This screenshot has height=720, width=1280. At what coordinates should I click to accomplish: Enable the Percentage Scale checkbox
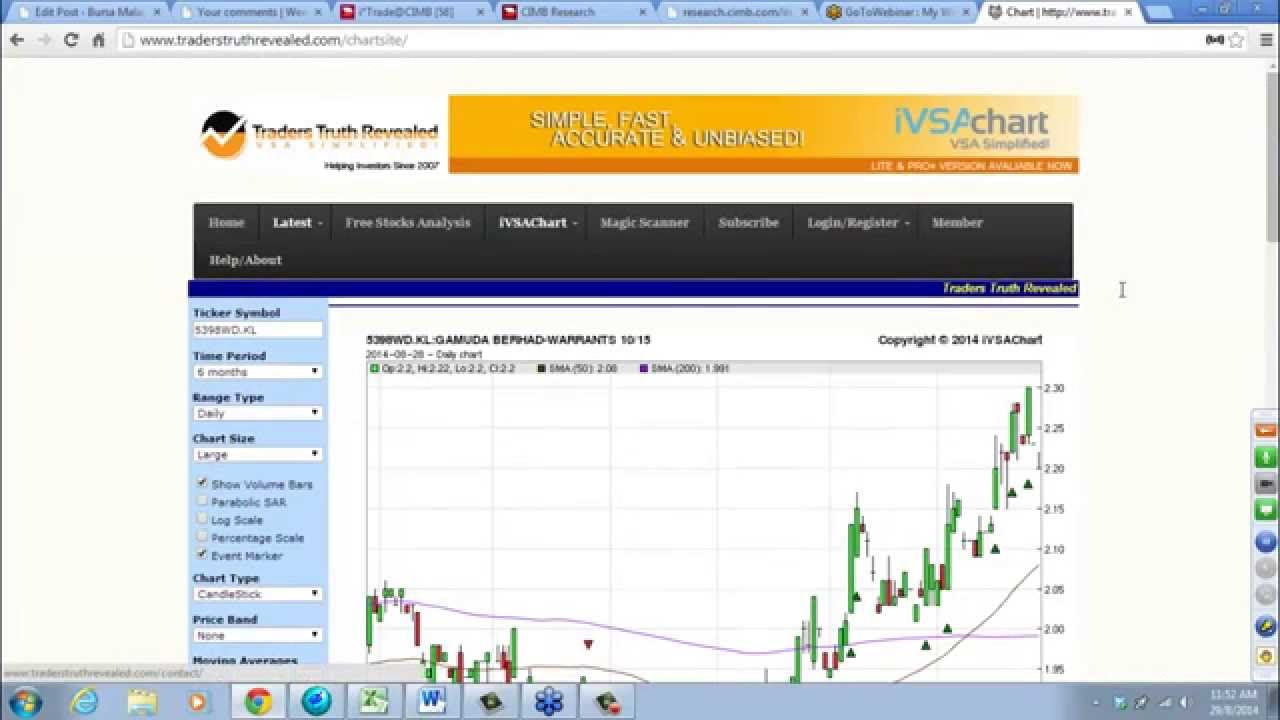point(202,537)
